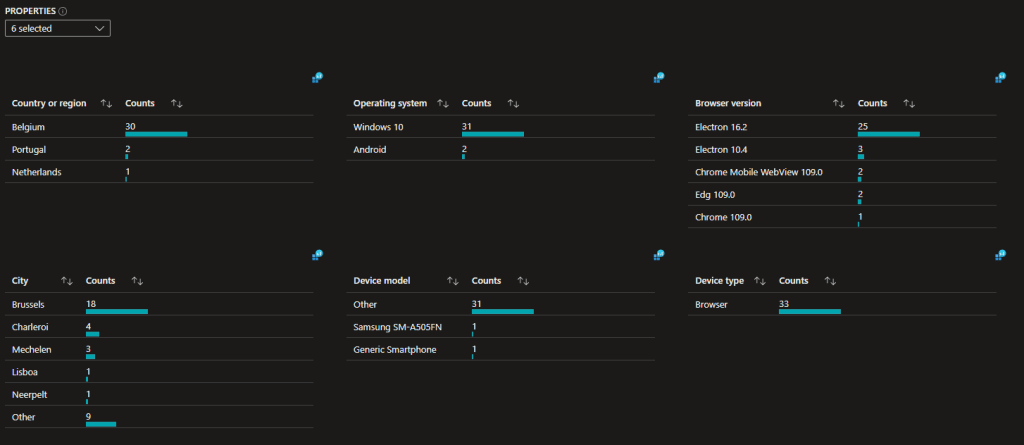Sort Device type column arrows

click(x=760, y=281)
